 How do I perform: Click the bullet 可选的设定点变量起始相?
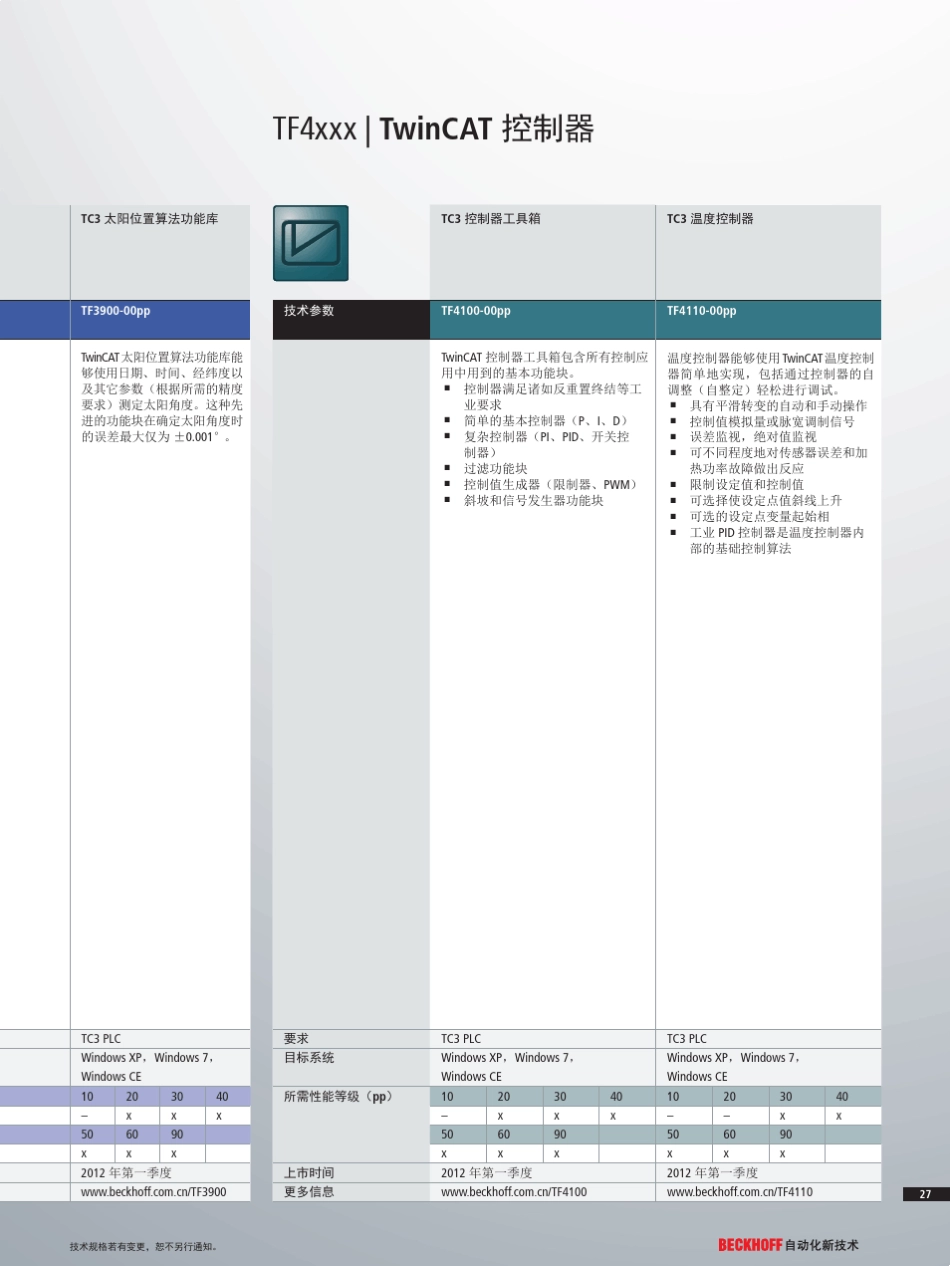[x=760, y=517]
